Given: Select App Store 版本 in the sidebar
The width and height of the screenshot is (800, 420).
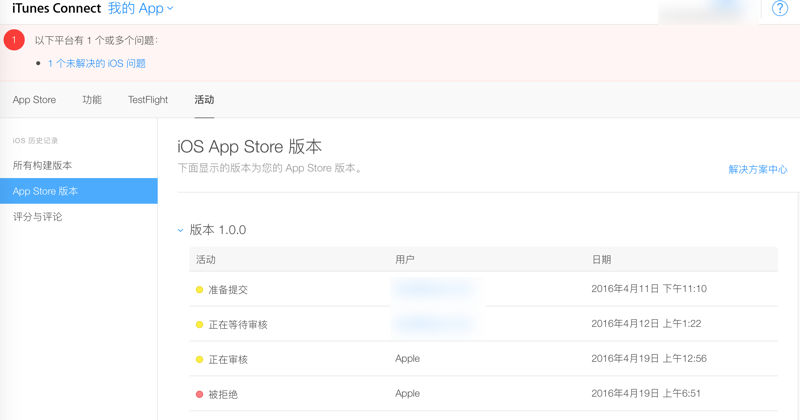Looking at the screenshot, I should [45, 191].
